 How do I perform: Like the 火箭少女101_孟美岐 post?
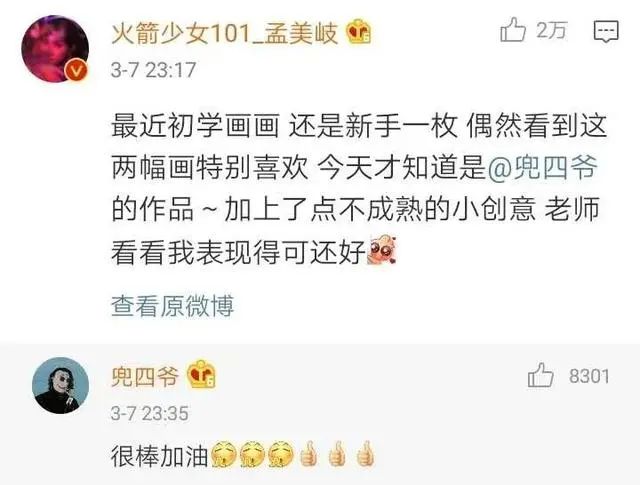point(513,30)
